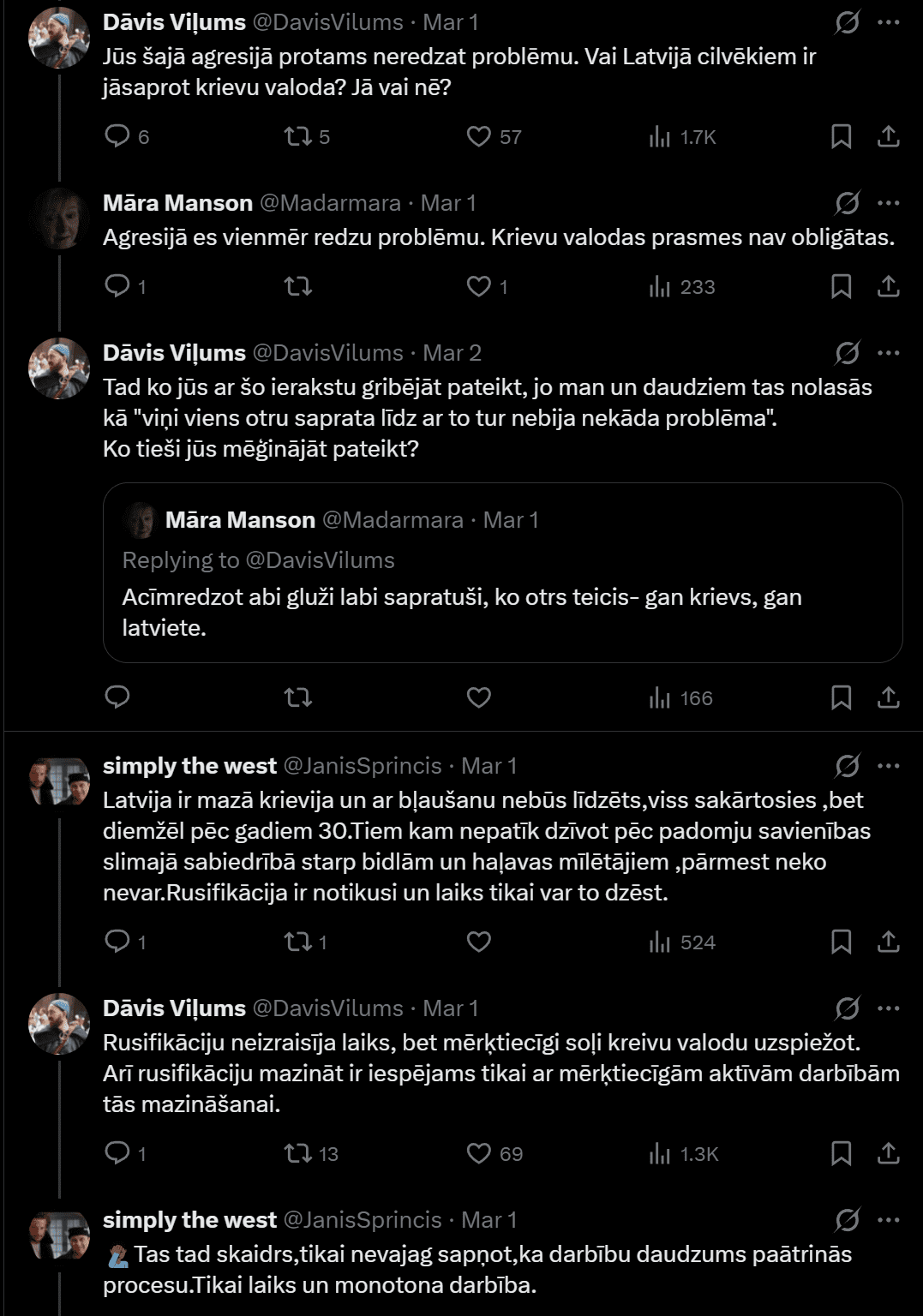Open the quoted Māra Manson tweet

502,613
